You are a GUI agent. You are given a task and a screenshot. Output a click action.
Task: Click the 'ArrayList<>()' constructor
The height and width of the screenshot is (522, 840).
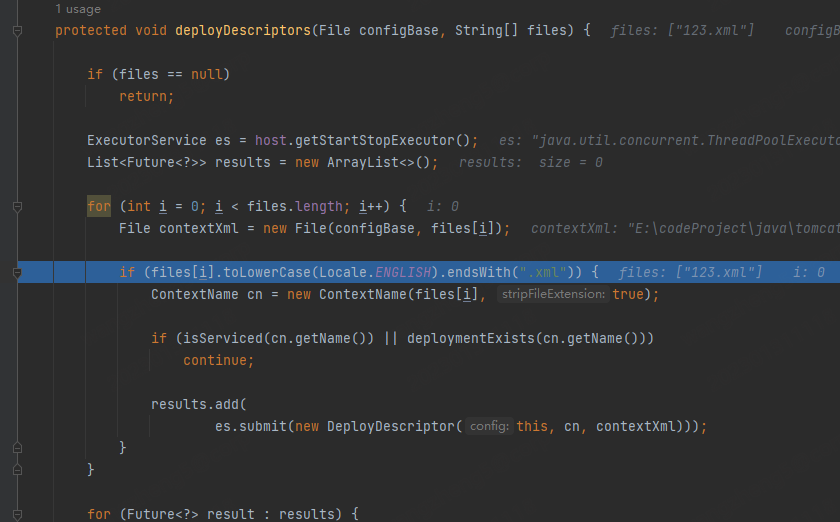coord(379,162)
